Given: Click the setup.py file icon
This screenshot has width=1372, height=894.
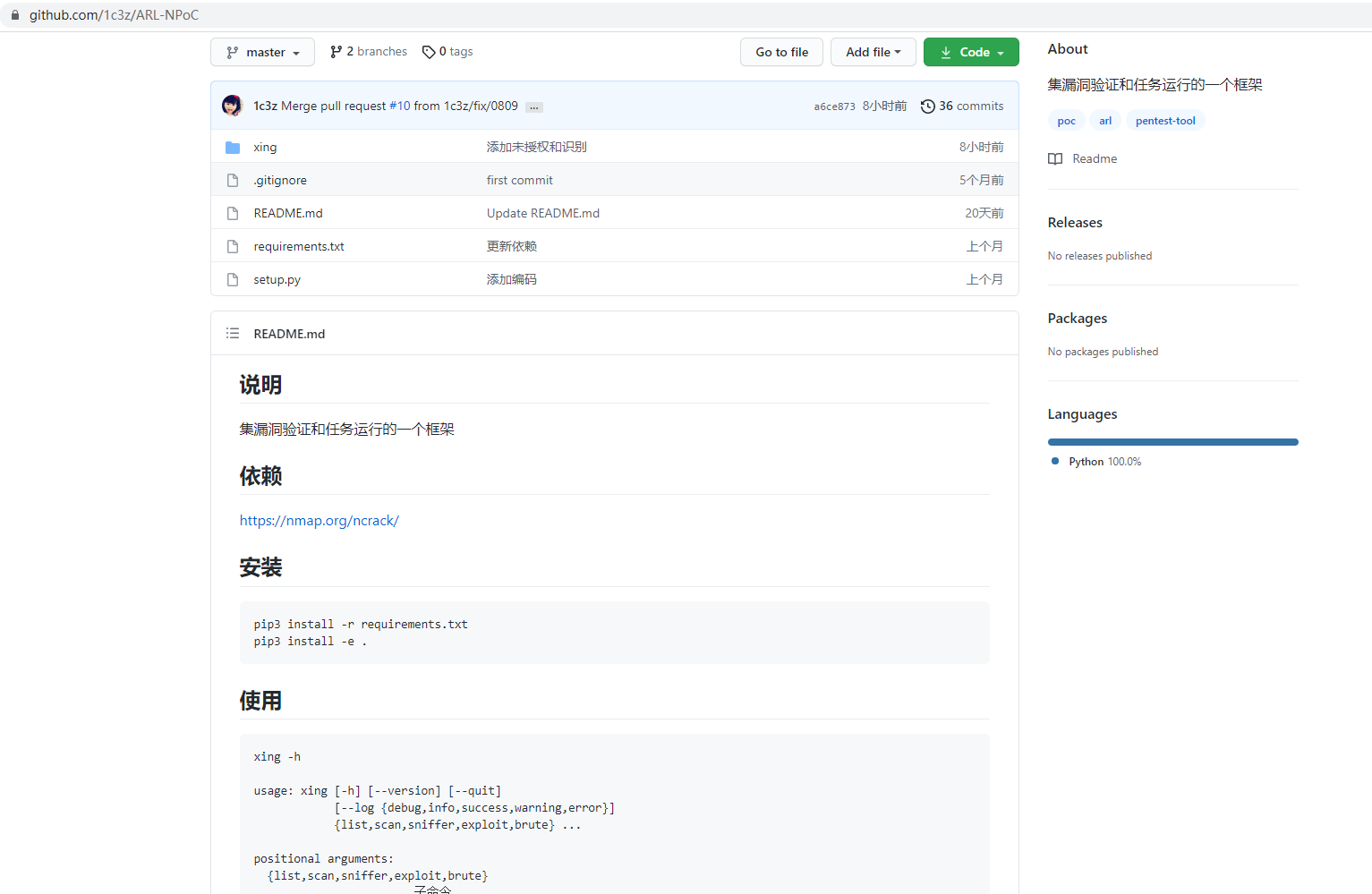Looking at the screenshot, I should 233,280.
